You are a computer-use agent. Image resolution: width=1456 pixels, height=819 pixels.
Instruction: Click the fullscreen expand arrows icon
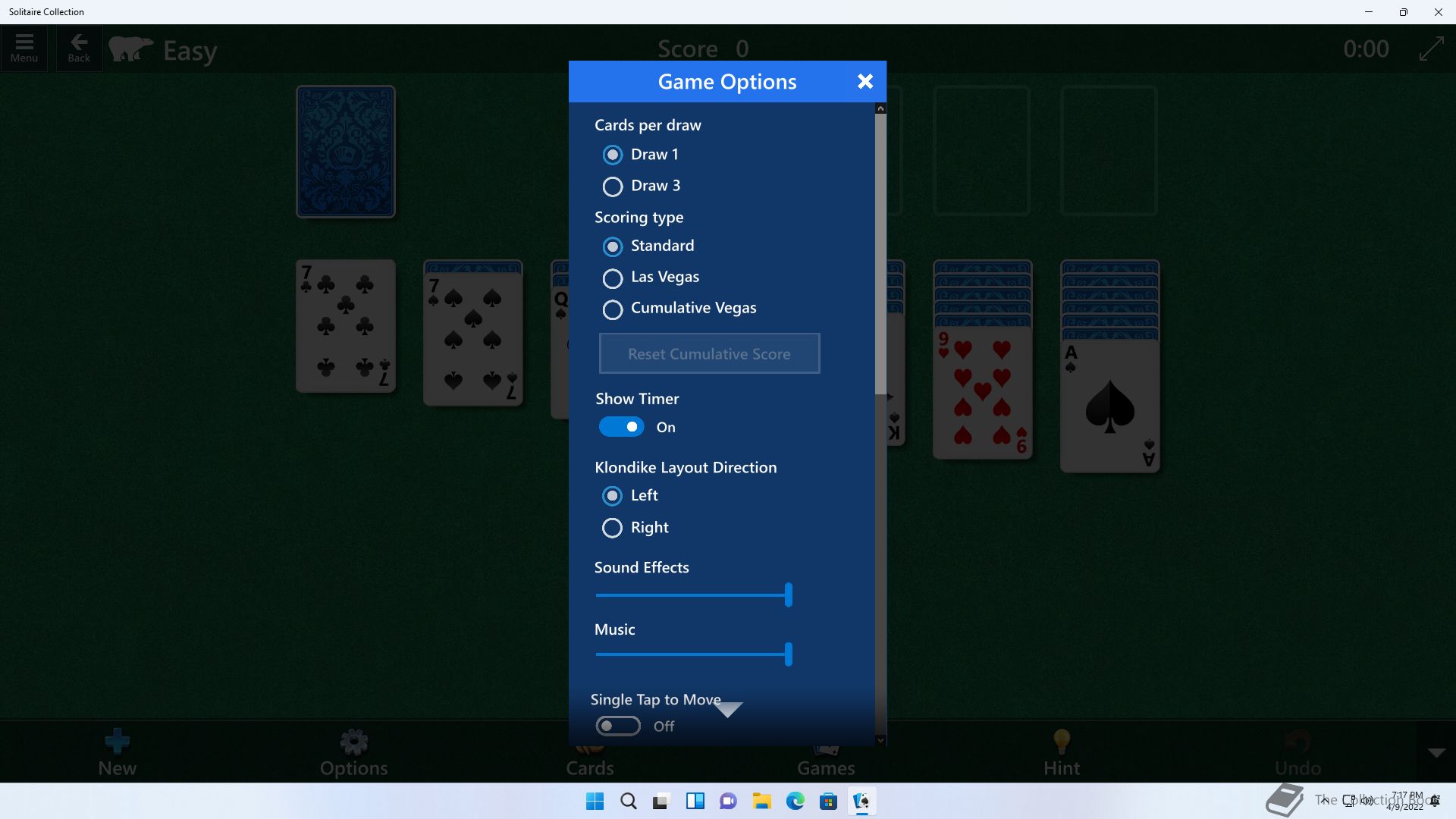pyautogui.click(x=1431, y=49)
